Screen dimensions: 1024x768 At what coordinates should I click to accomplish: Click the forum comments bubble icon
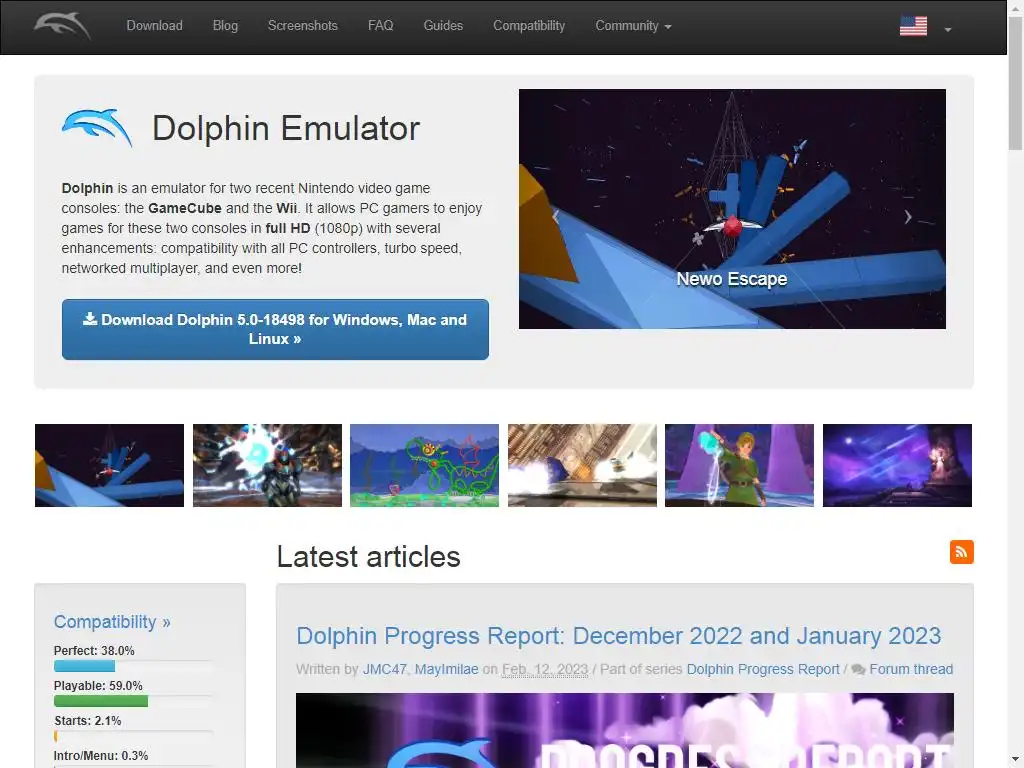coord(858,669)
